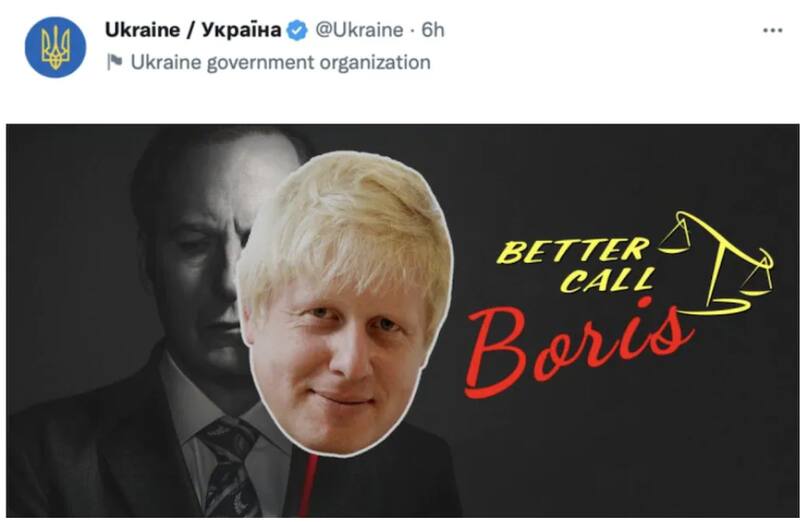The image size is (800, 522).
Task: Open the three-dot more options menu
Action: 772,31
